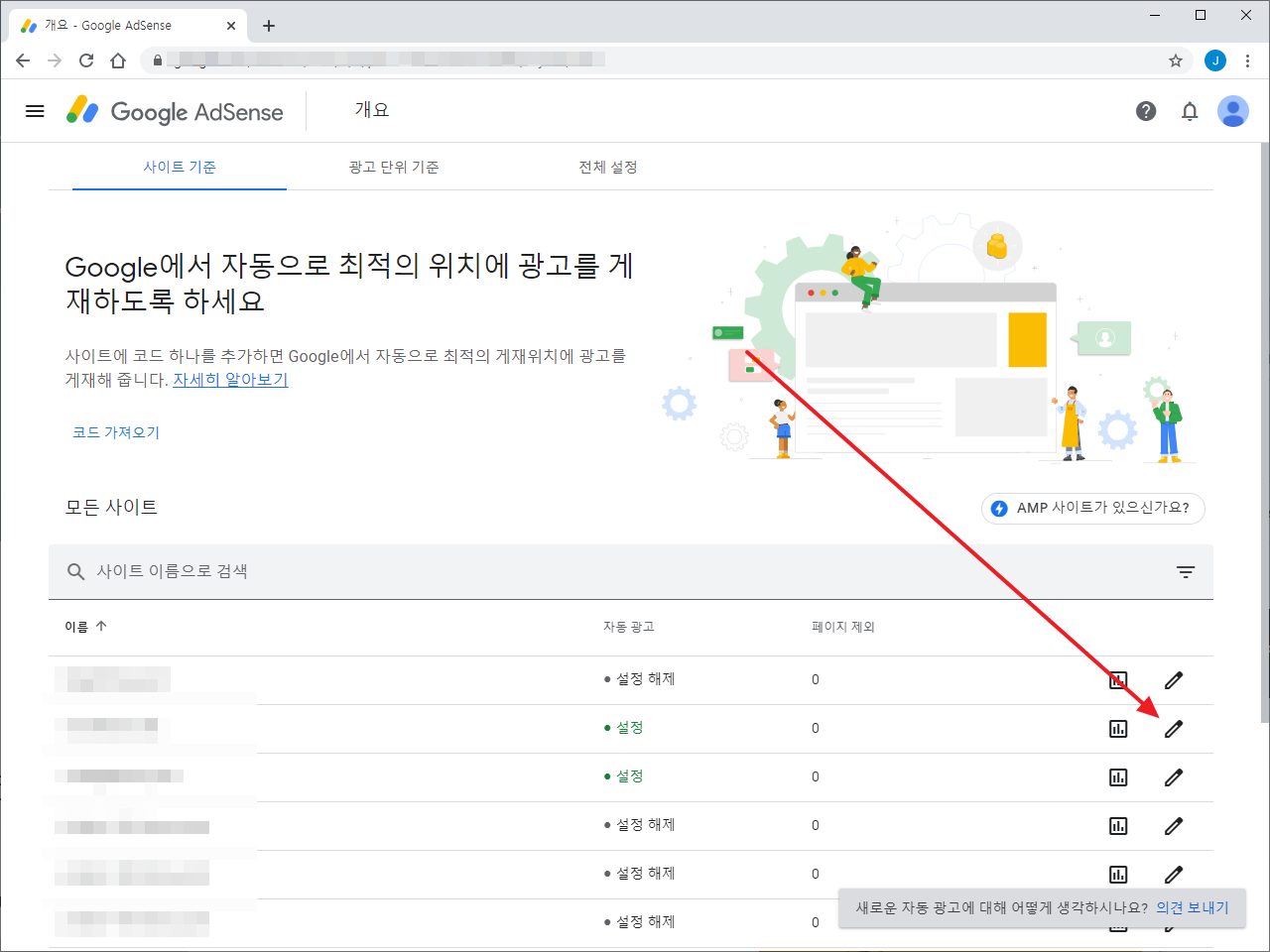Screen dimensions: 1270x952
Task: Click the Google AdSense logo
Action: click(175, 111)
